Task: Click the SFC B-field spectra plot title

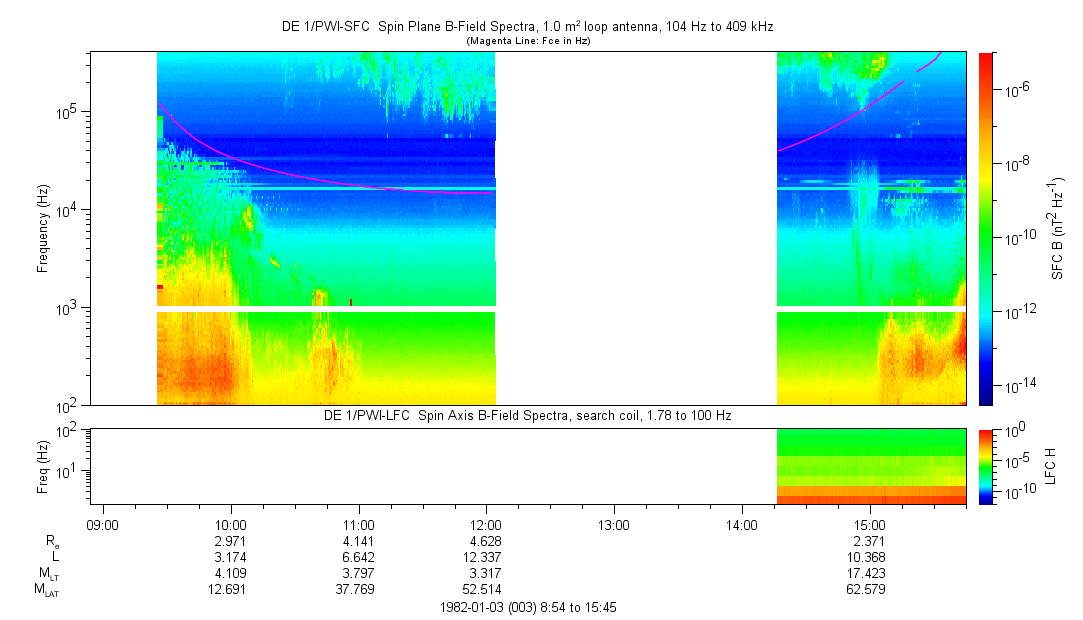Action: (x=527, y=27)
